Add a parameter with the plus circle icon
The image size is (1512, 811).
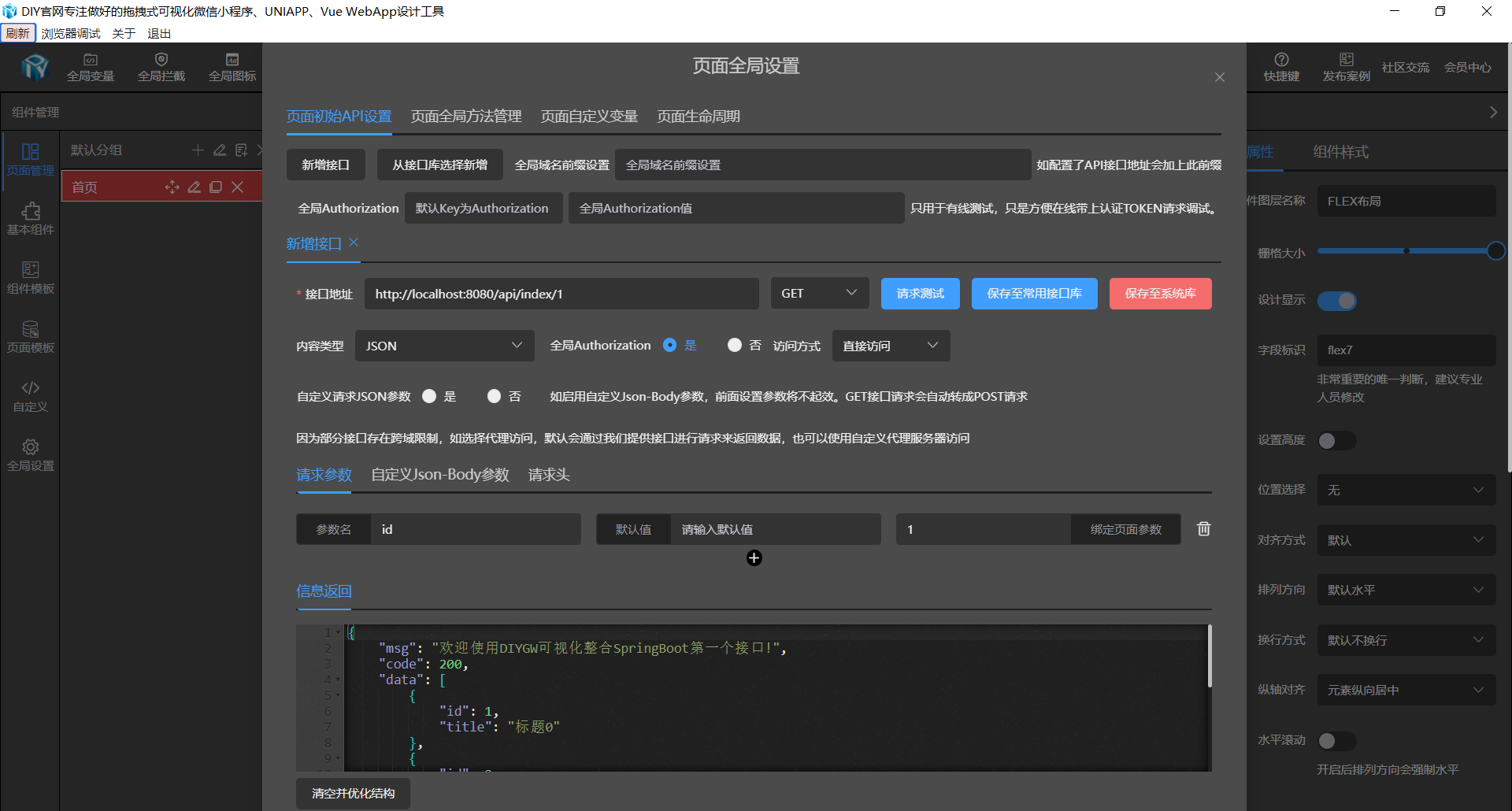[754, 558]
